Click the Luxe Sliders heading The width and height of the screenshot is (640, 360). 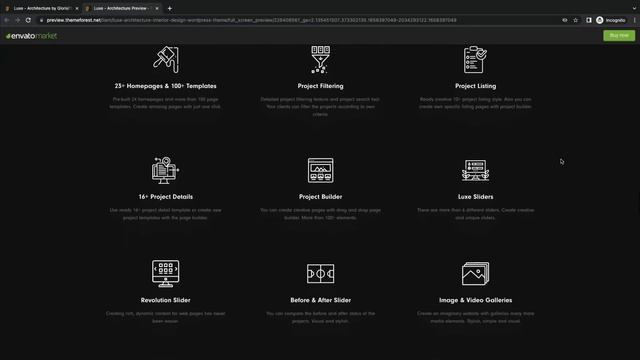pyautogui.click(x=476, y=196)
